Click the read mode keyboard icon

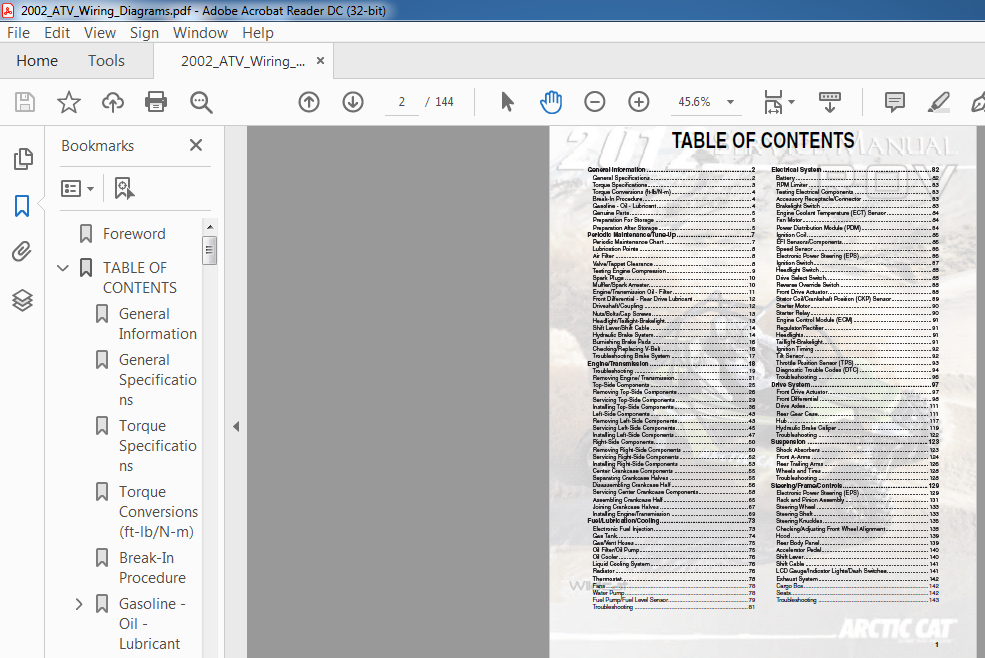pos(830,102)
